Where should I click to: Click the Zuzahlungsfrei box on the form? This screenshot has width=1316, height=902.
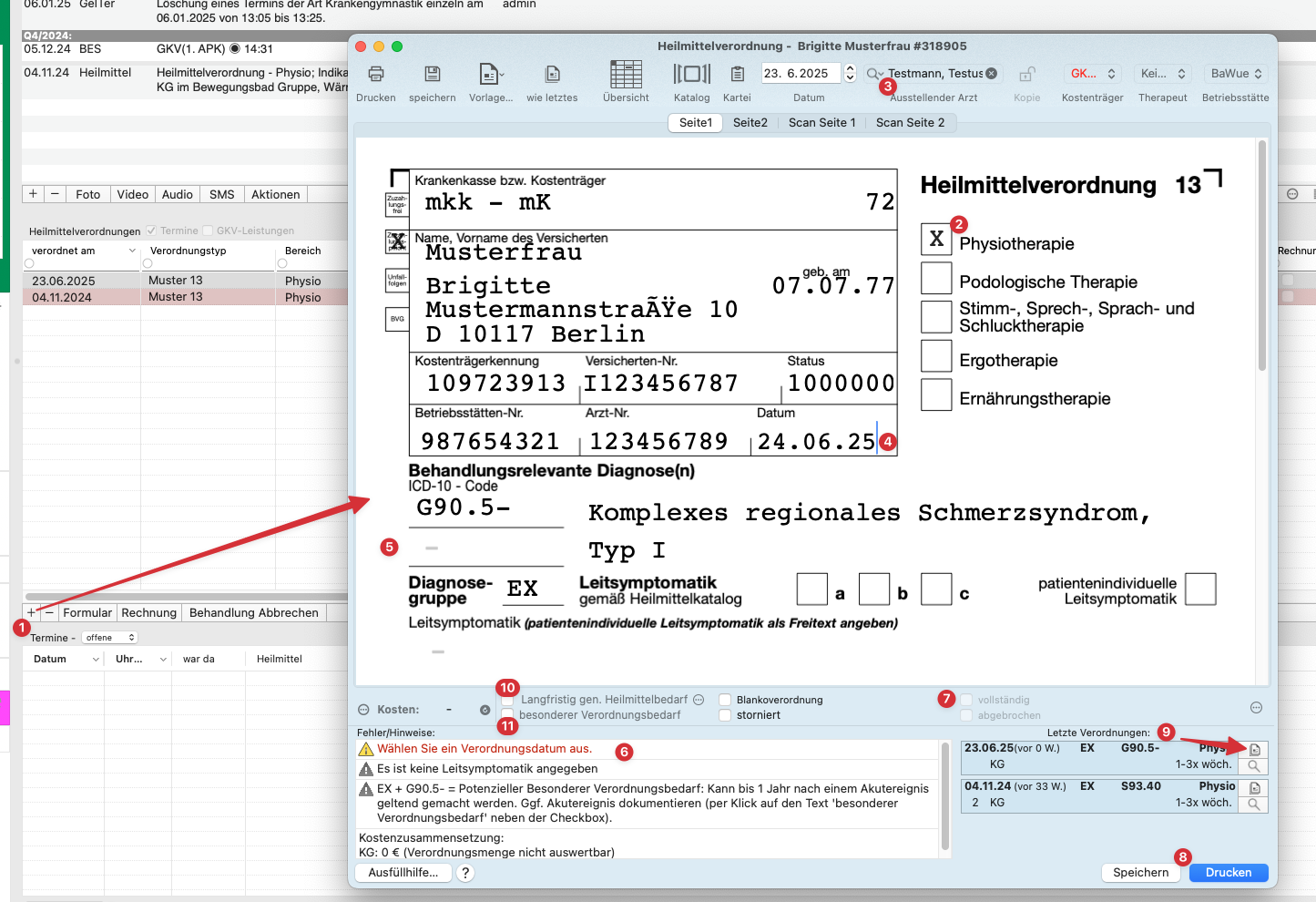397,204
